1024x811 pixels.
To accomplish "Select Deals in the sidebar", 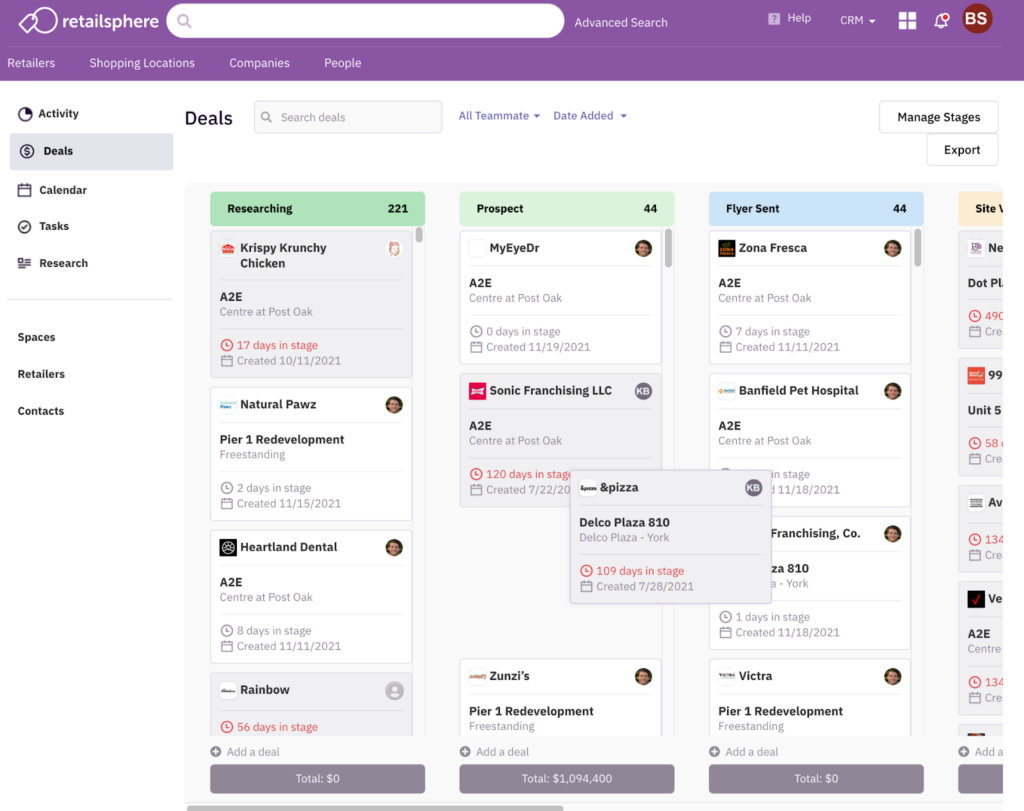I will pos(91,151).
